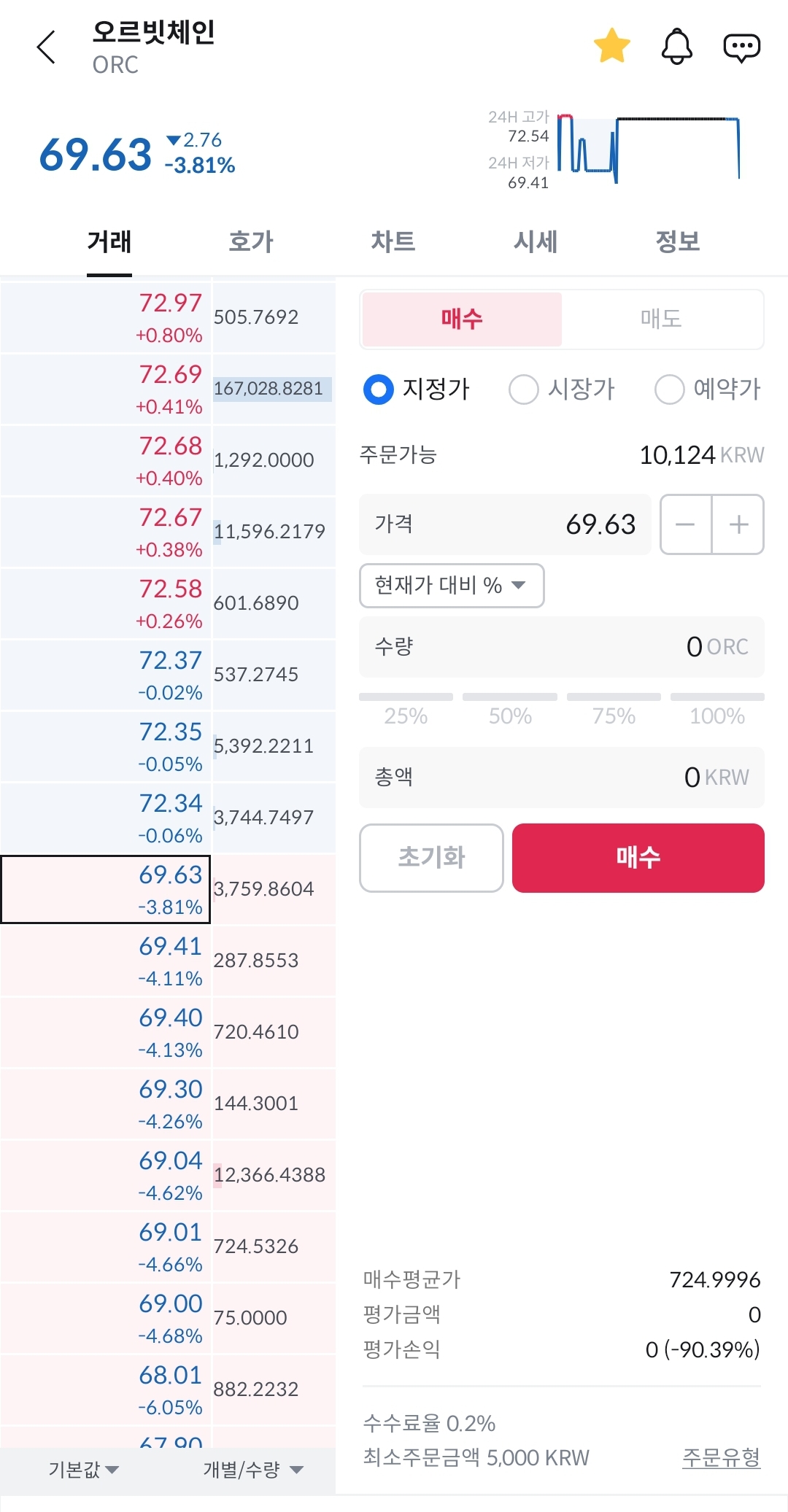
Task: Toggle the yellow favorite star
Action: 611,46
